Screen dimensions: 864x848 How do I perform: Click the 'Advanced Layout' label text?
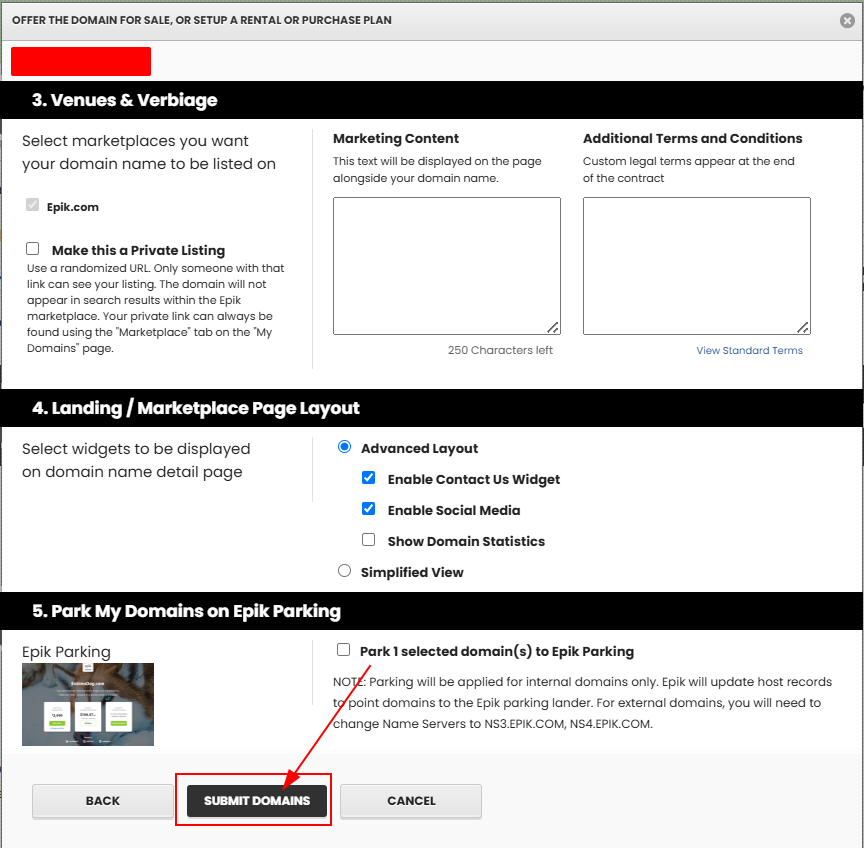point(419,449)
